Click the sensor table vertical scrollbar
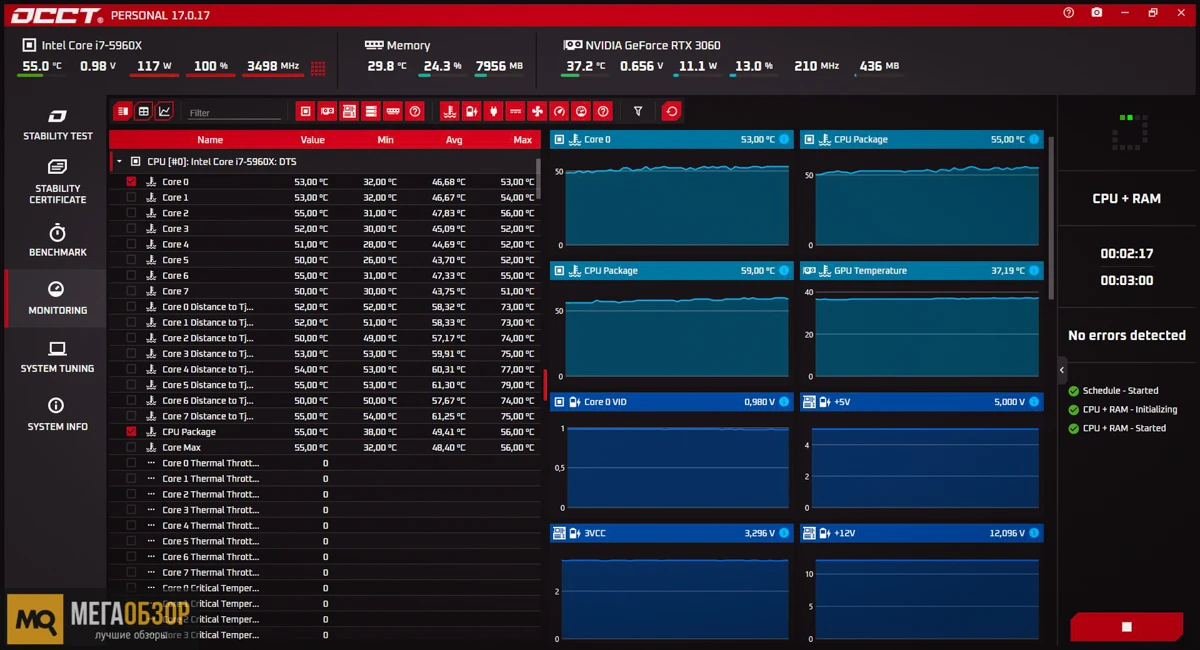This screenshot has width=1200, height=650. (540, 179)
